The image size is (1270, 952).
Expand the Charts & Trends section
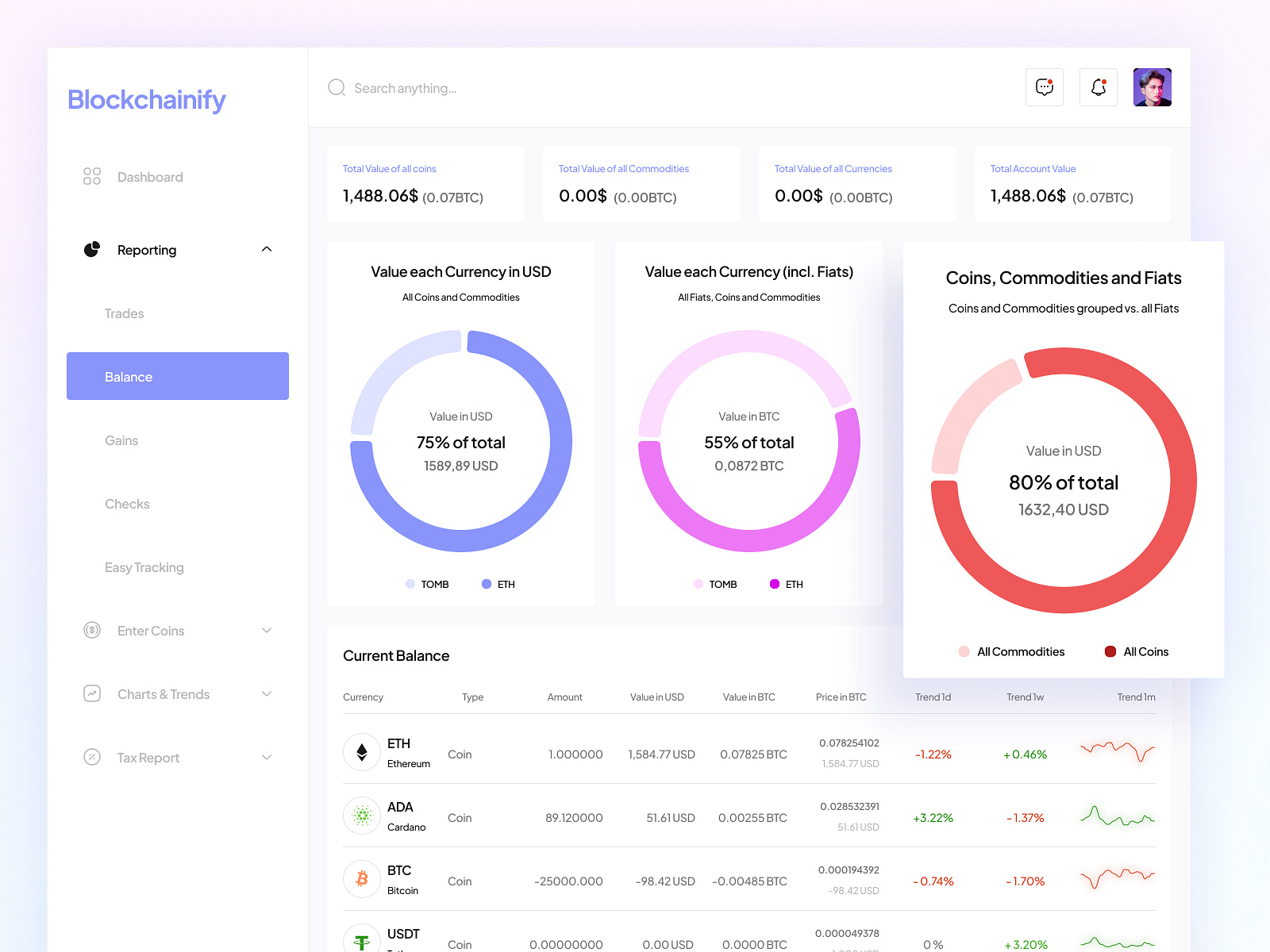point(267,693)
